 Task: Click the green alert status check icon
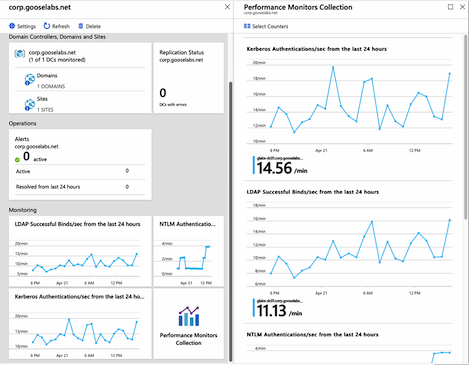pyautogui.click(x=17, y=160)
